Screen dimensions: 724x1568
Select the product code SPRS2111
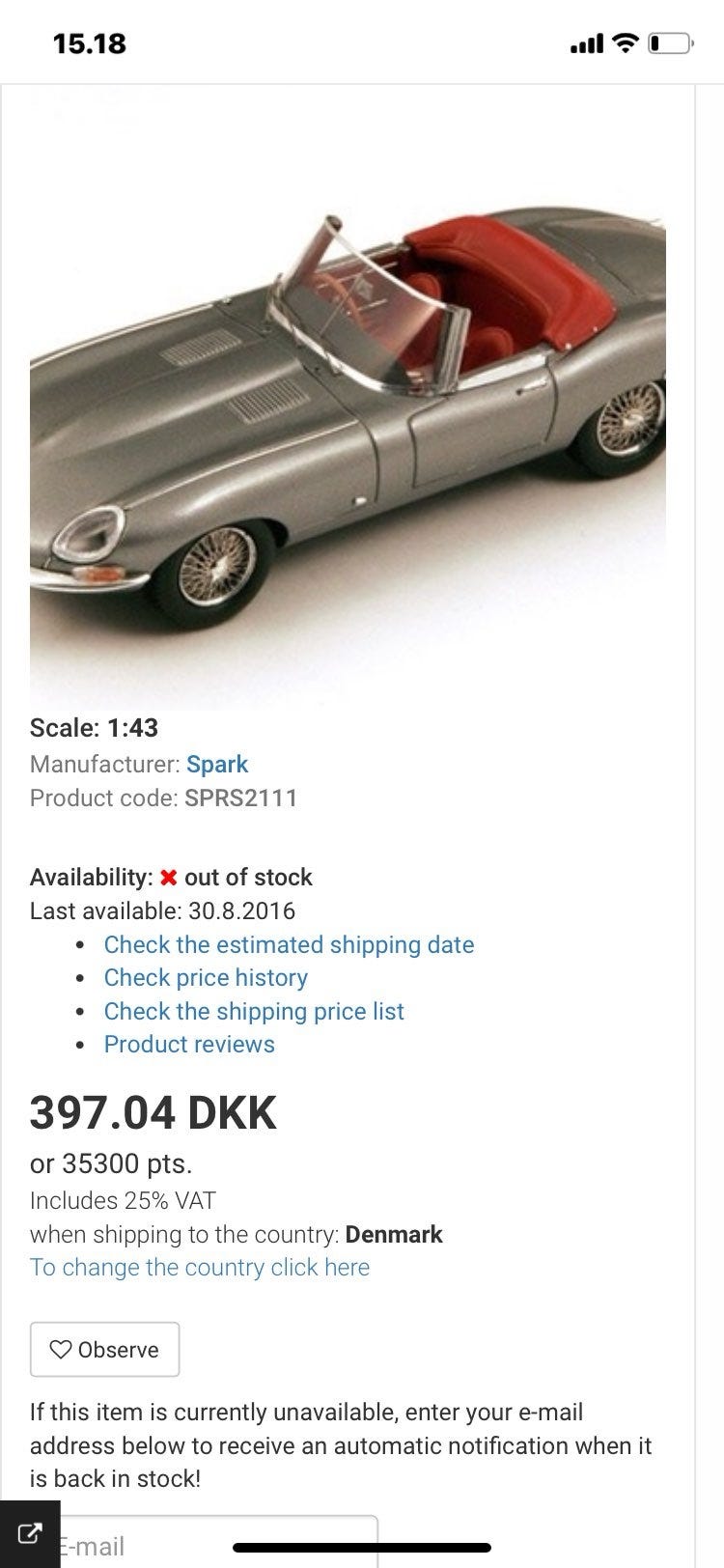(x=241, y=798)
